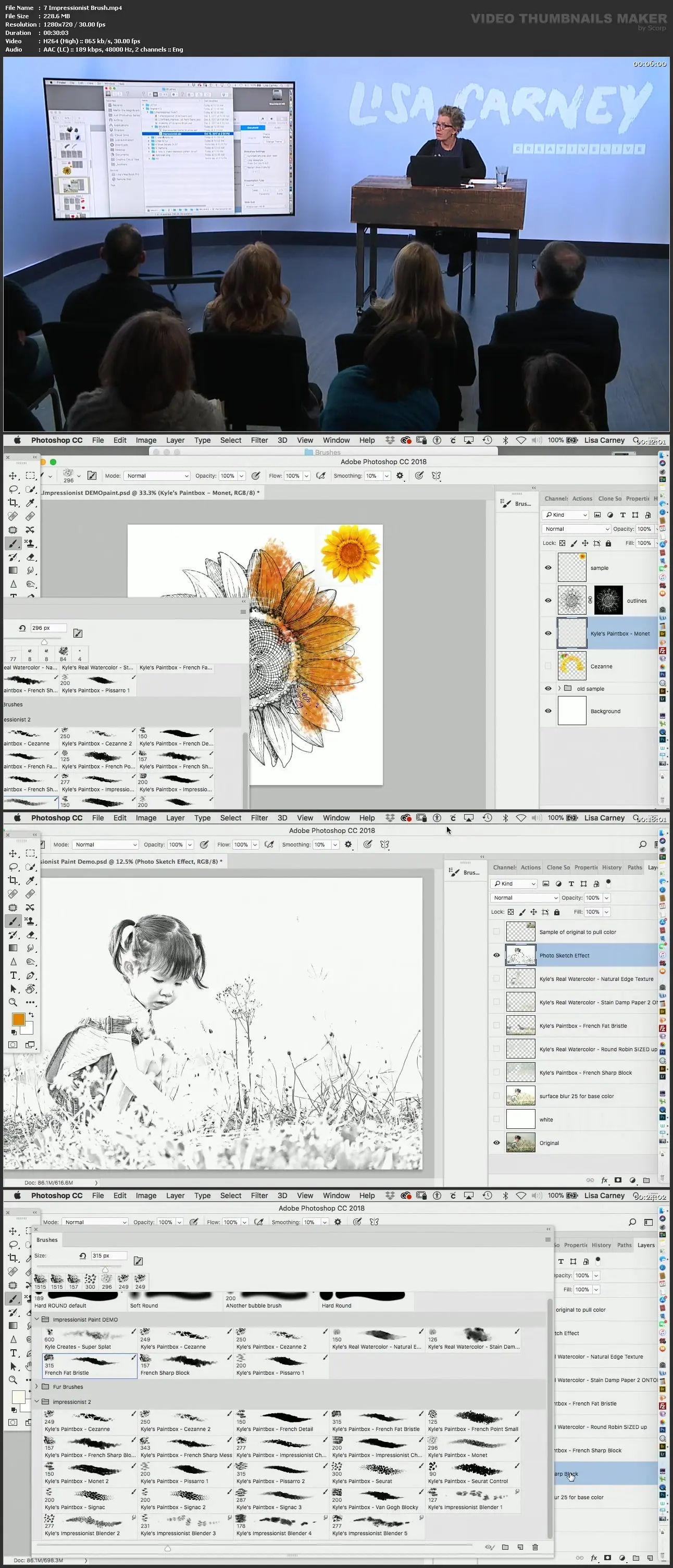Select the Gradient tool in the sunflower frame

(13, 570)
